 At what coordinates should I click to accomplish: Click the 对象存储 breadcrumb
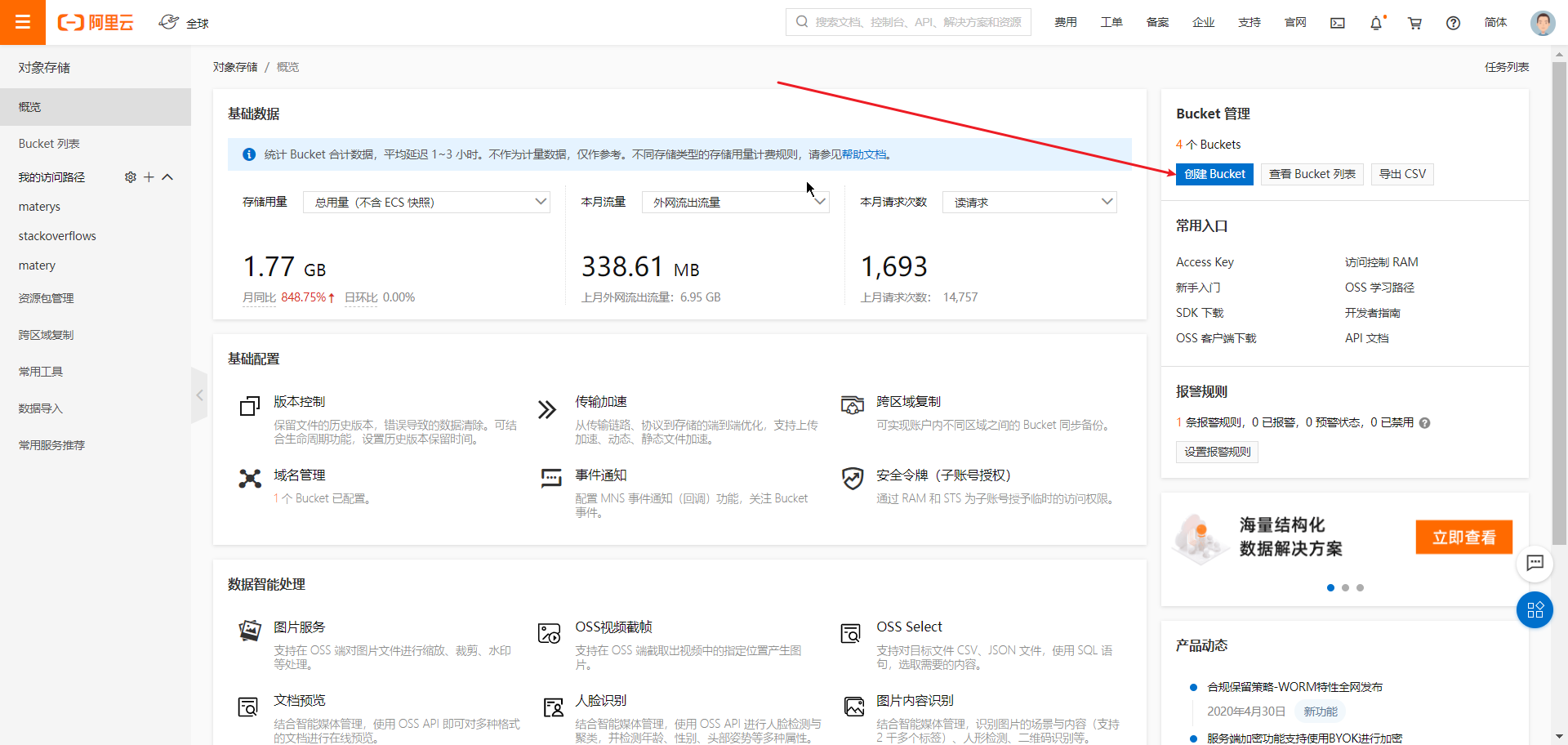235,67
